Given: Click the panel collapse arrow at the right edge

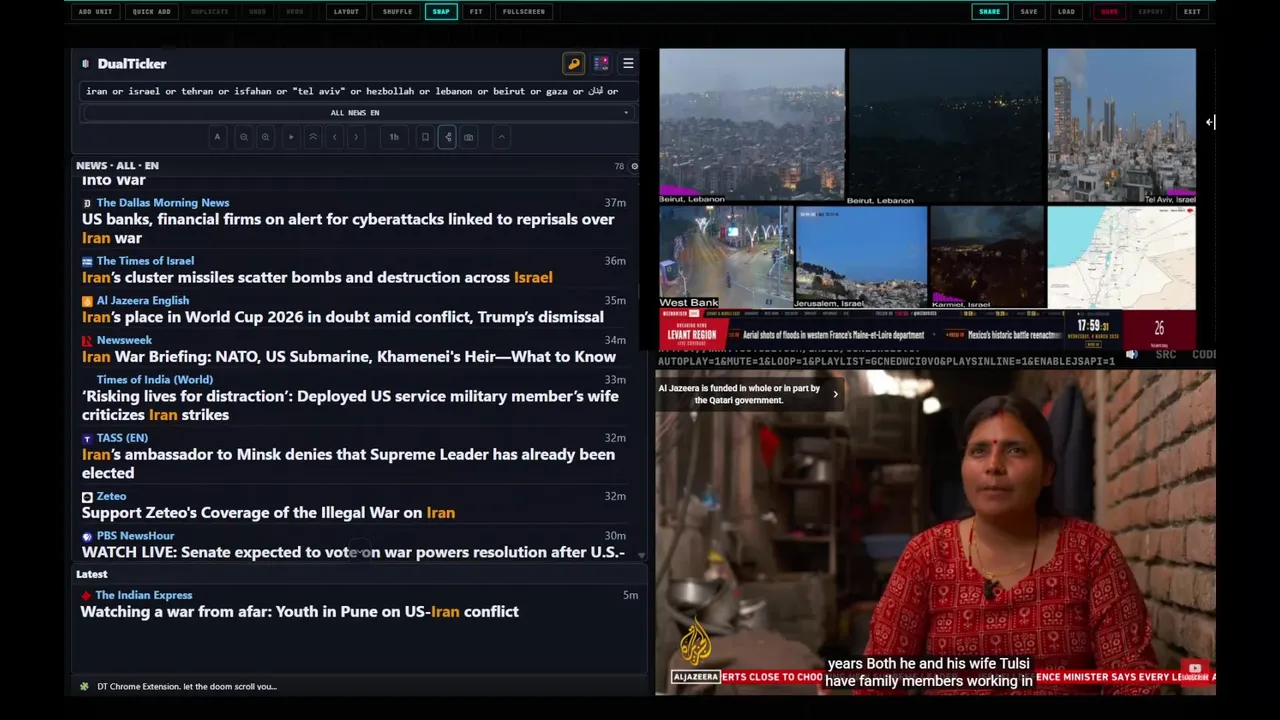Looking at the screenshot, I should [1210, 122].
